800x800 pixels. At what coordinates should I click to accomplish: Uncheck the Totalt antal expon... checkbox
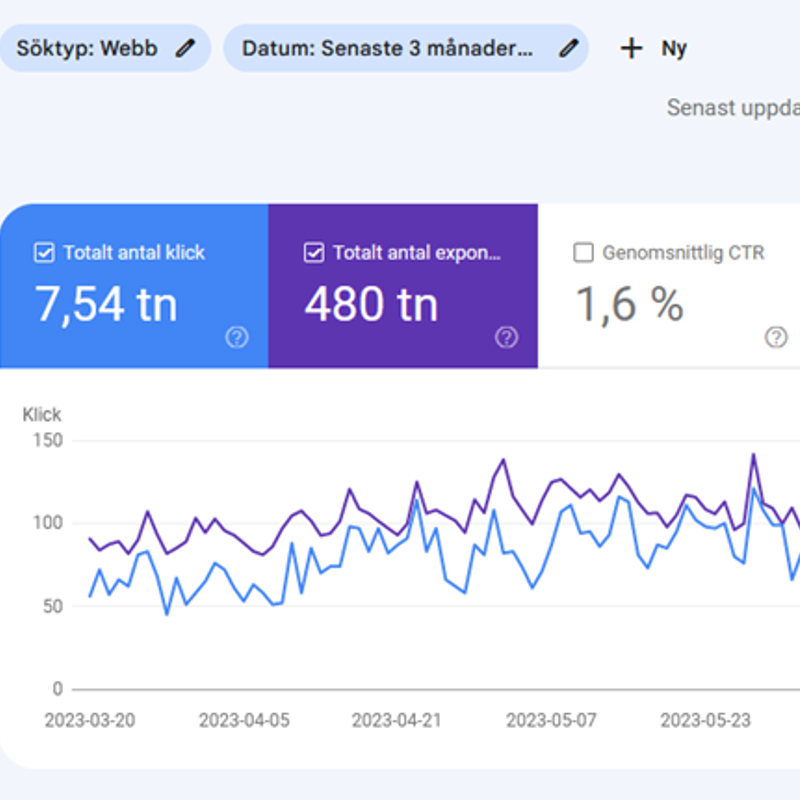tap(314, 253)
